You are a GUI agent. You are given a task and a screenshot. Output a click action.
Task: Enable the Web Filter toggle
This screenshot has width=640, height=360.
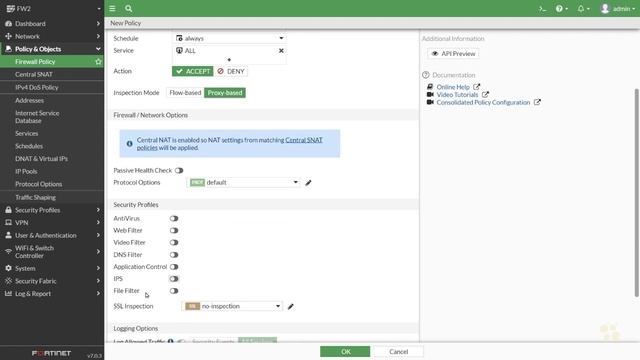point(174,231)
